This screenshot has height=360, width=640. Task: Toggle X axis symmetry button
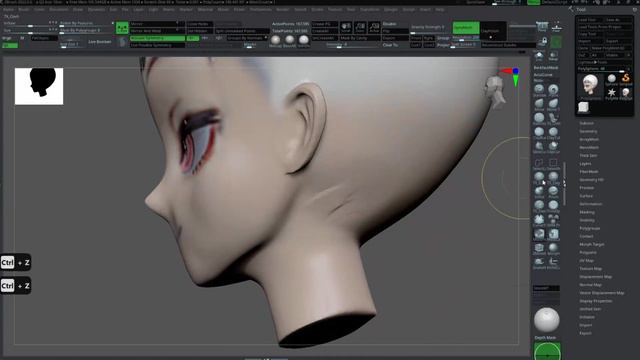point(193,38)
